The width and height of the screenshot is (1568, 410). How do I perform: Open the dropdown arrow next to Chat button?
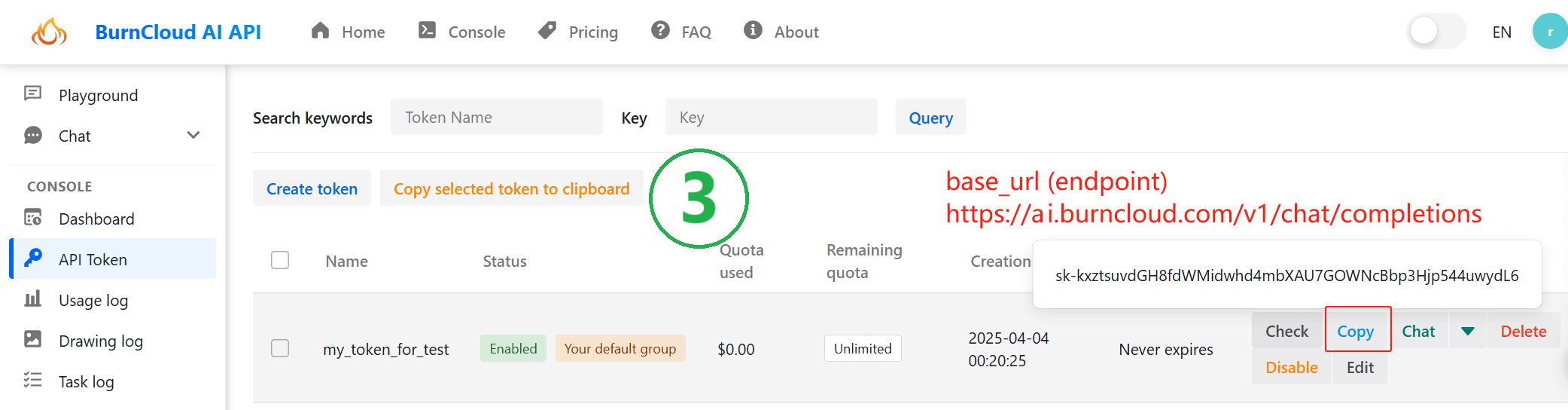tap(1468, 332)
